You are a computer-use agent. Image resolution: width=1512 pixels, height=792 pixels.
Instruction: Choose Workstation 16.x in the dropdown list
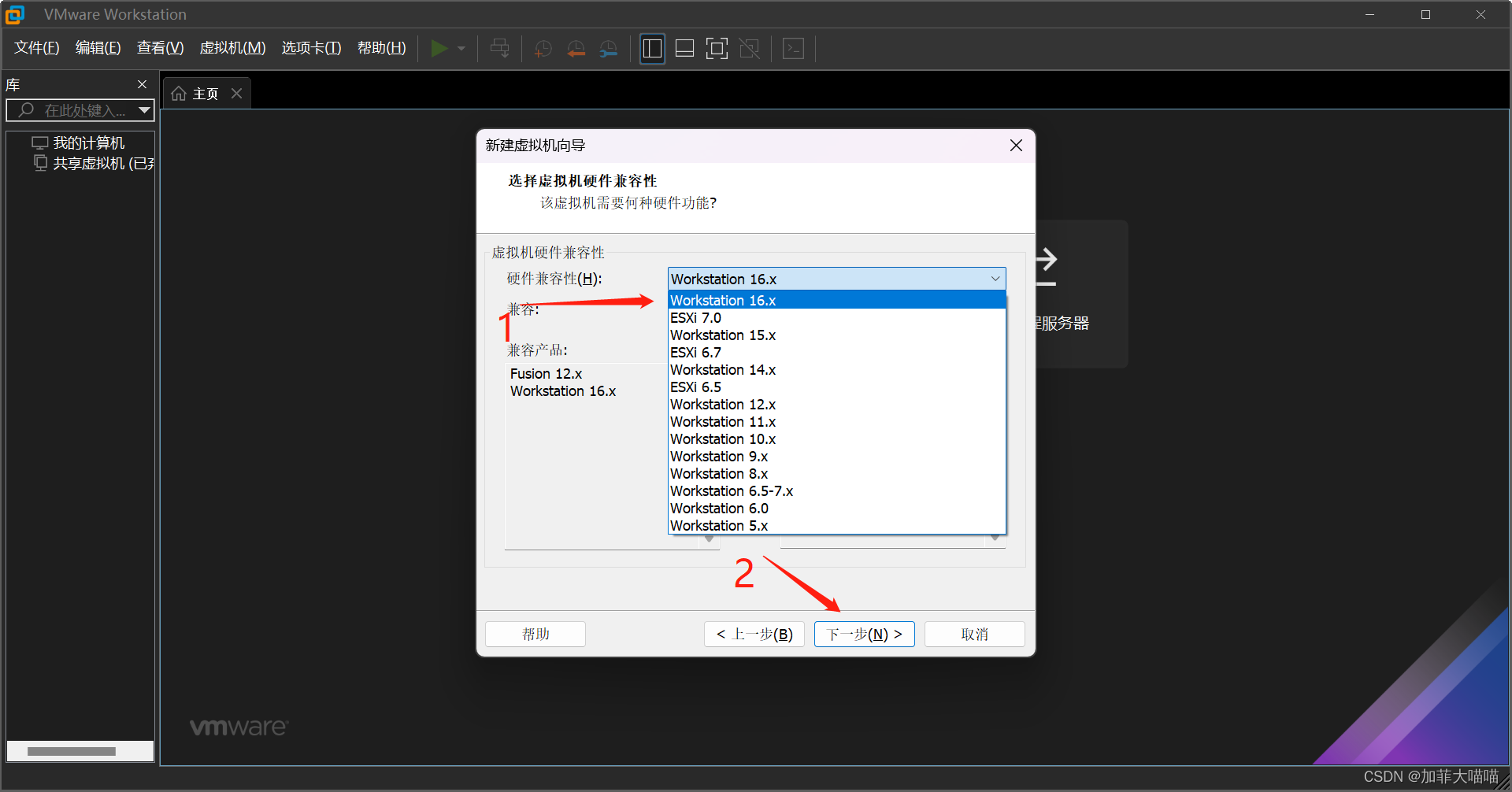pyautogui.click(x=836, y=300)
